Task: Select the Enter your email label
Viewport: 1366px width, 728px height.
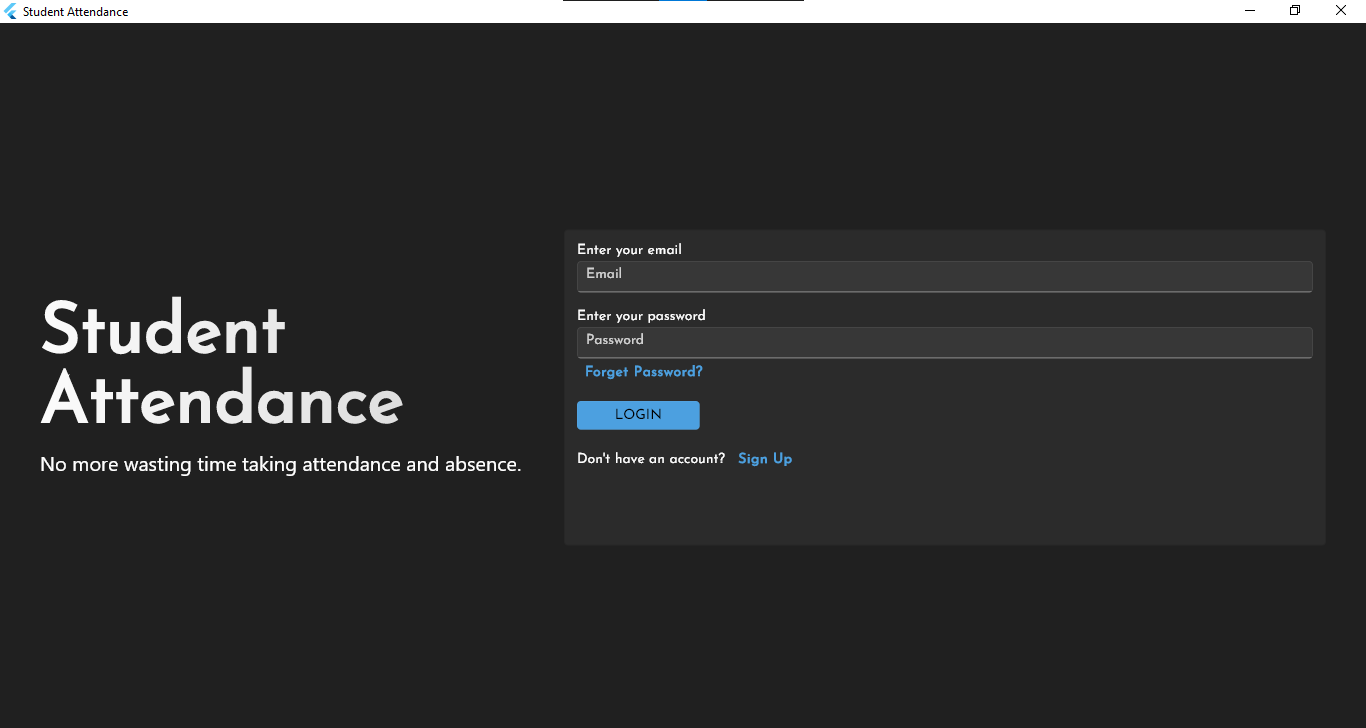Action: point(629,249)
